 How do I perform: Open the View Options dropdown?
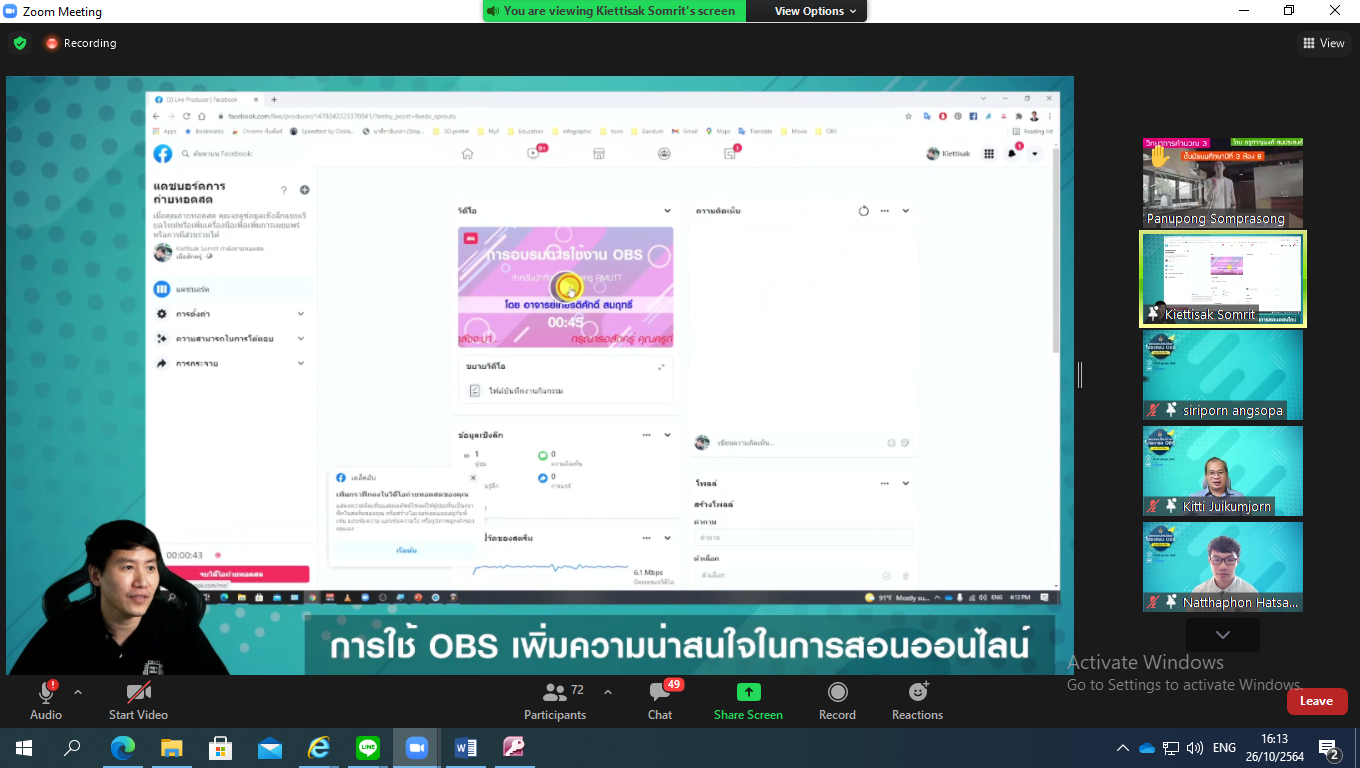816,11
